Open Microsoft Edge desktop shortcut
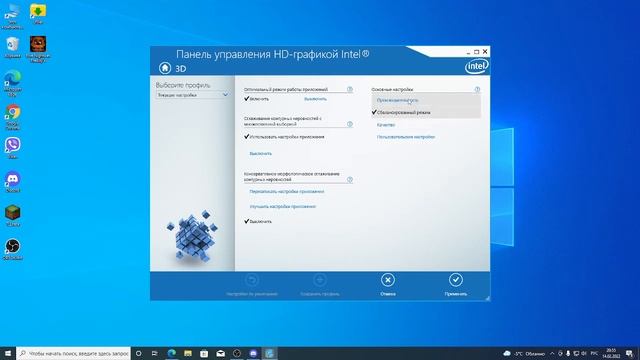This screenshot has height=360, width=640. point(13,83)
